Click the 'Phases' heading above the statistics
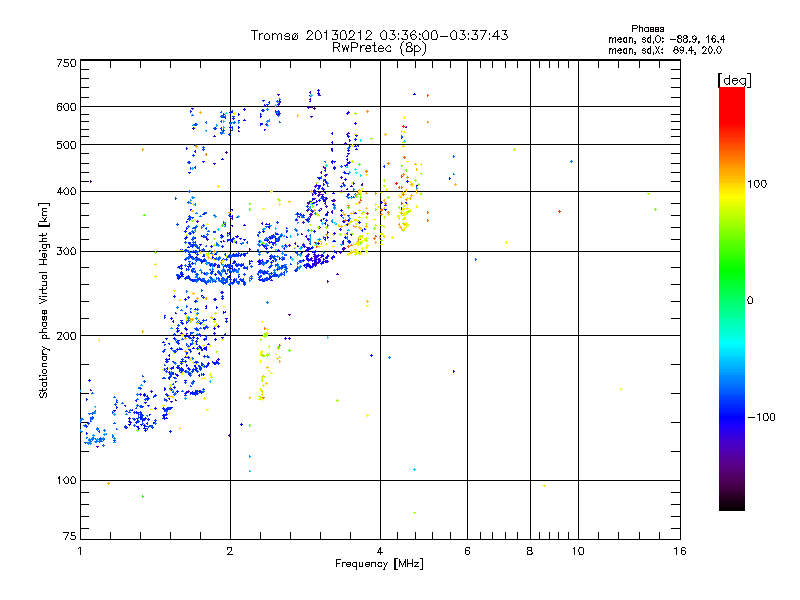 [647, 29]
